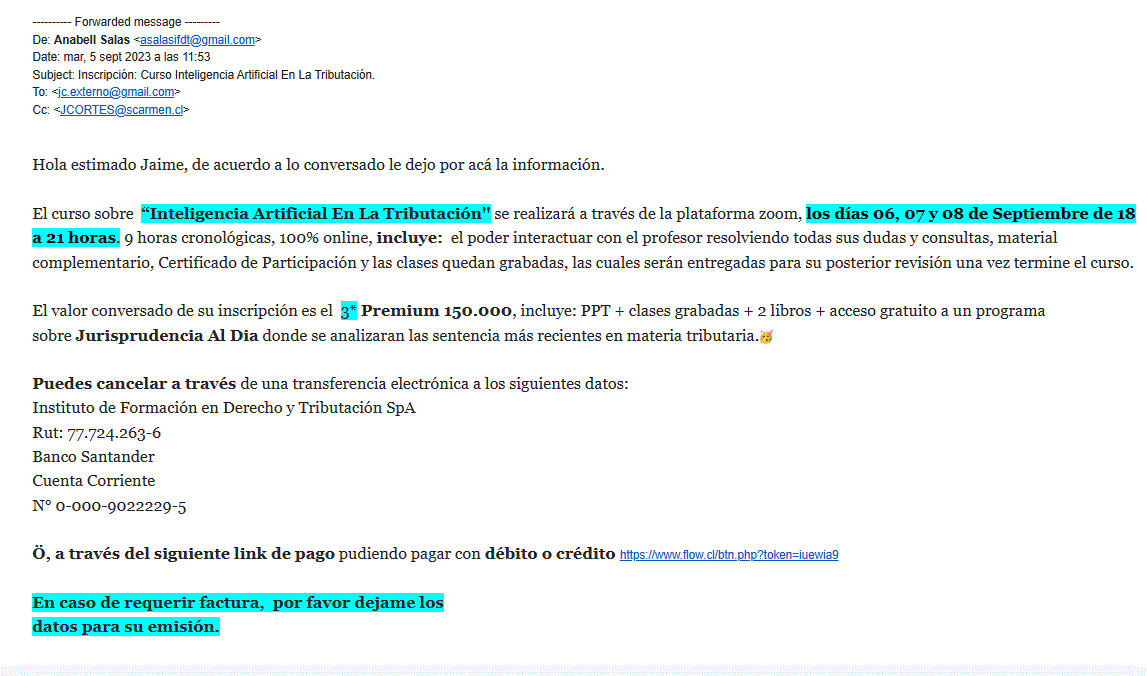Image resolution: width=1147 pixels, height=676 pixels.
Task: Click the Date line 'mar, 5 sept 2023'
Action: click(121, 57)
